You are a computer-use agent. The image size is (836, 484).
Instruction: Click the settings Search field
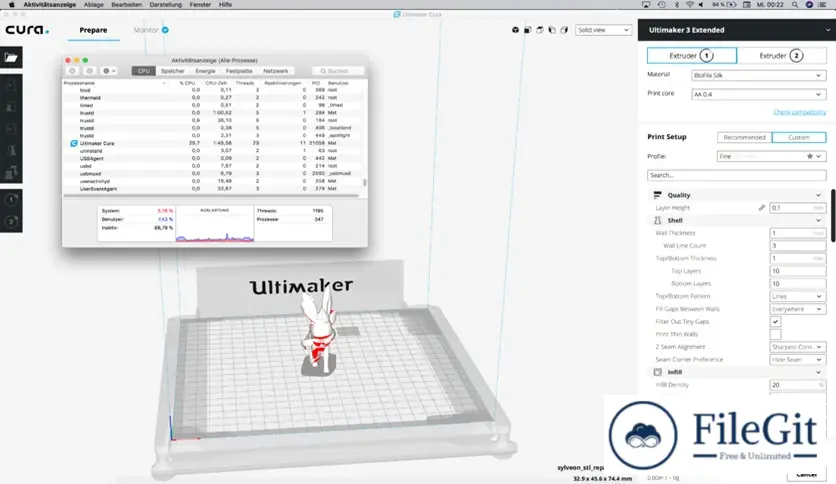pos(736,175)
